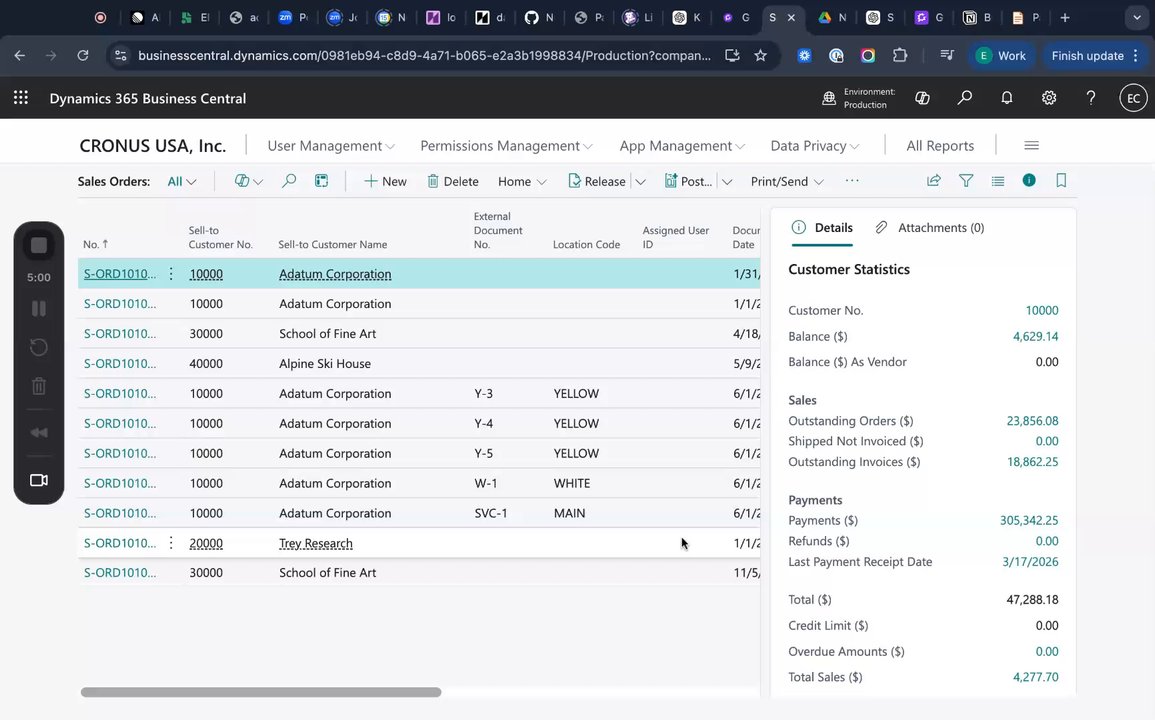This screenshot has height=720, width=1155.
Task: Open the filter pane funnel icon
Action: 966,181
